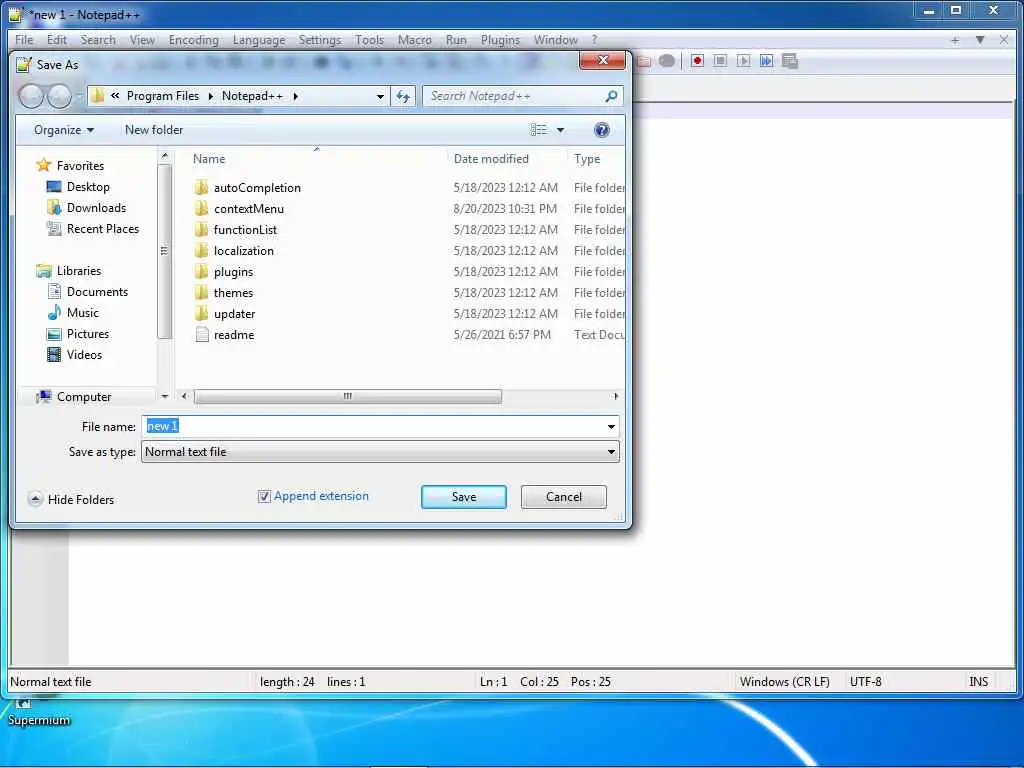Click INS mode in status bar
Screen dimensions: 1024x768
(978, 682)
